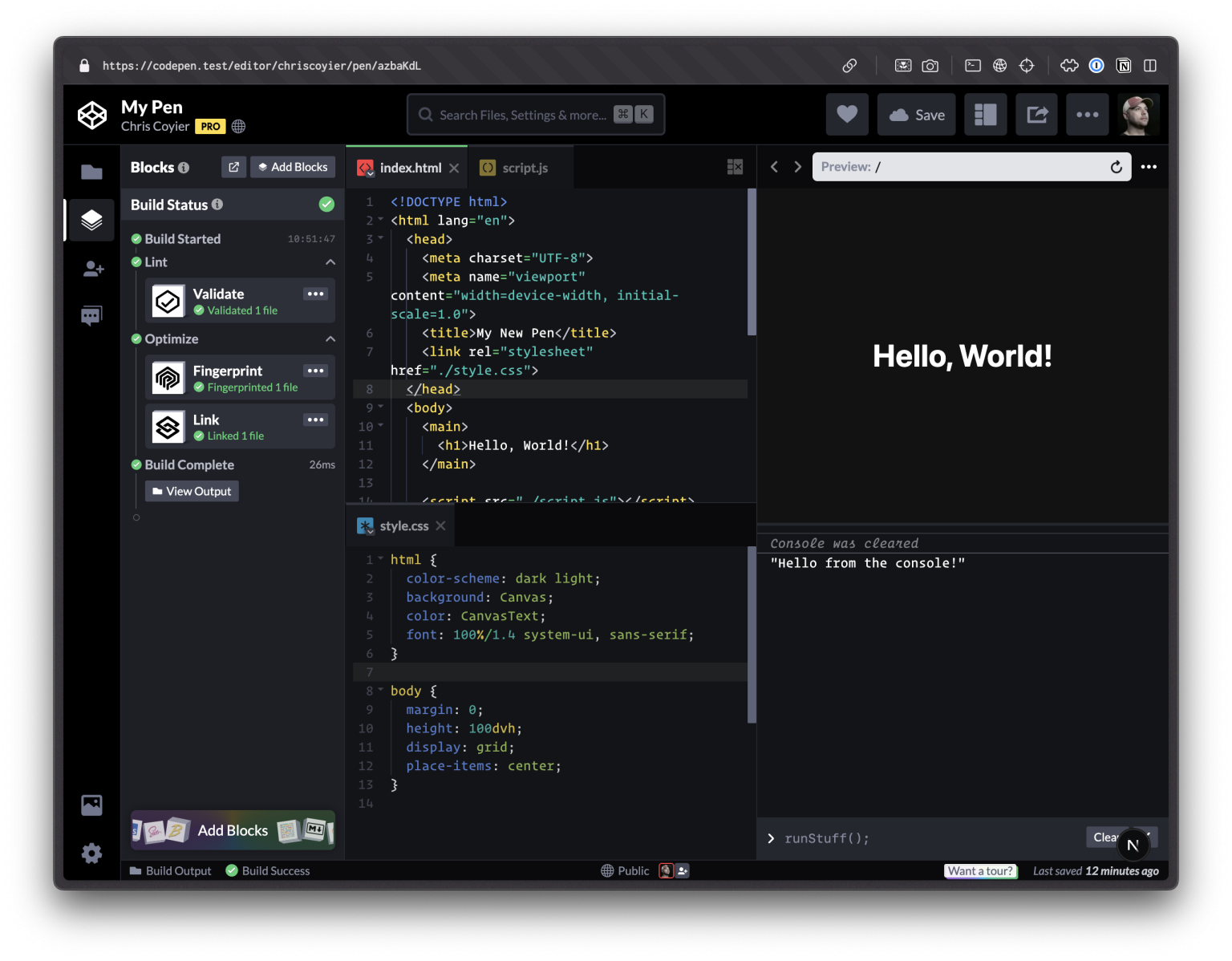Open the Files panel in the sidebar
Viewport: 1232px width, 961px height.
tap(91, 171)
